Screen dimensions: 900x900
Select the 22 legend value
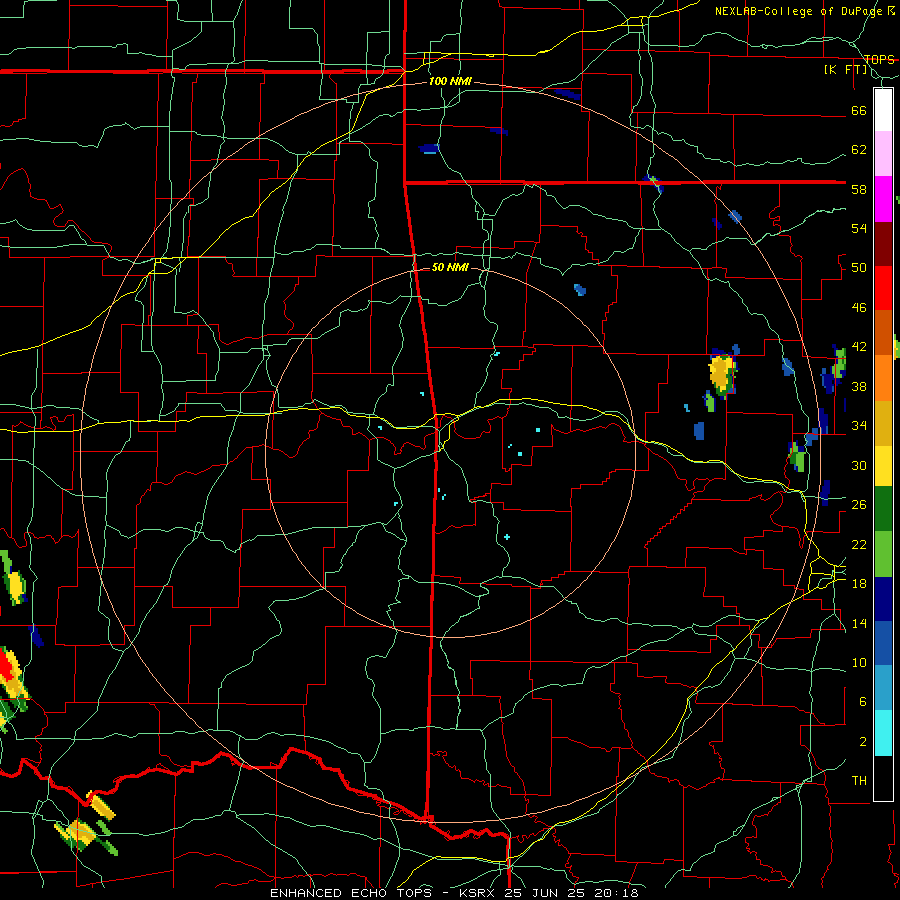click(x=859, y=544)
